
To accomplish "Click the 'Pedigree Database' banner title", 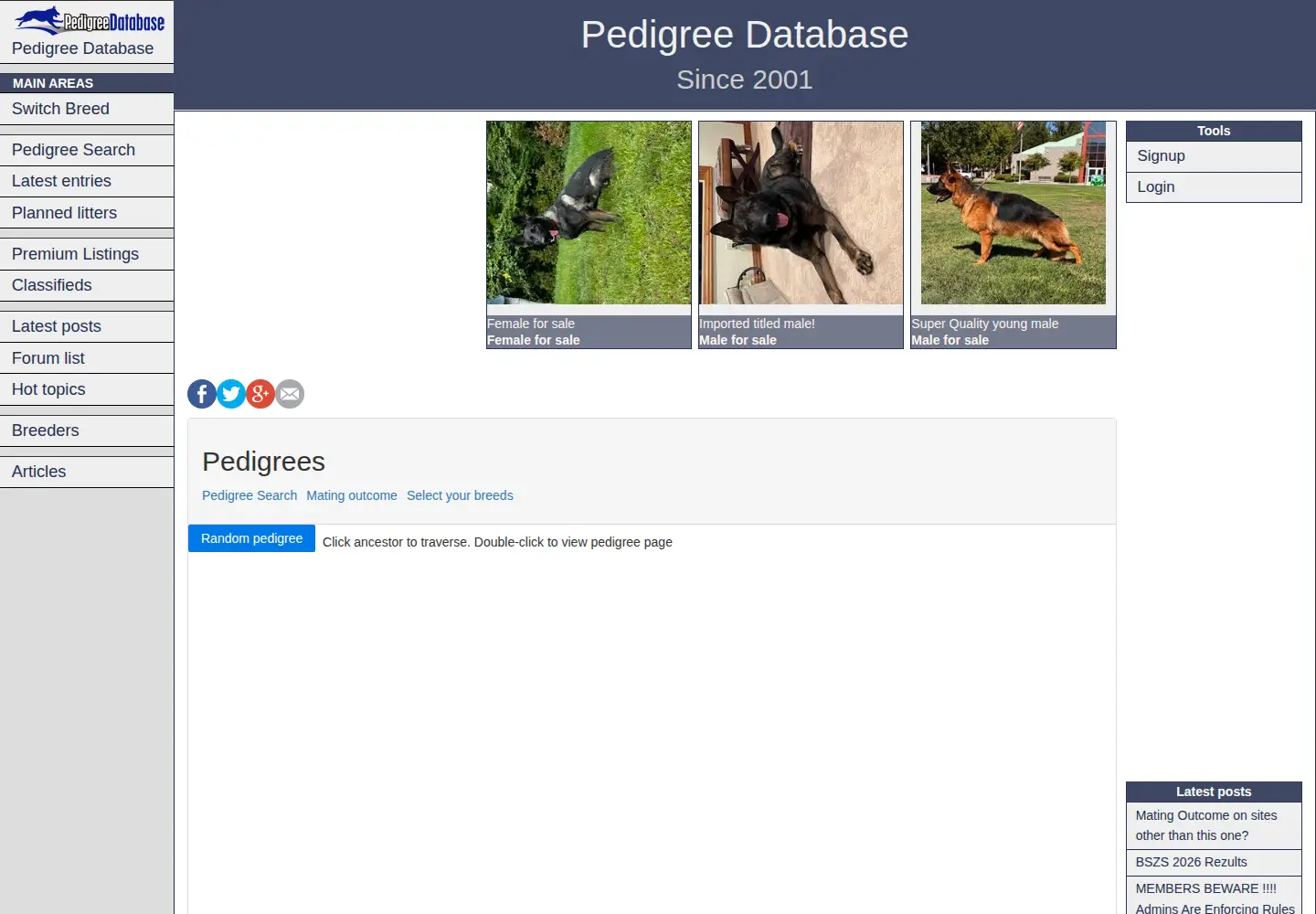I will pos(745,35).
